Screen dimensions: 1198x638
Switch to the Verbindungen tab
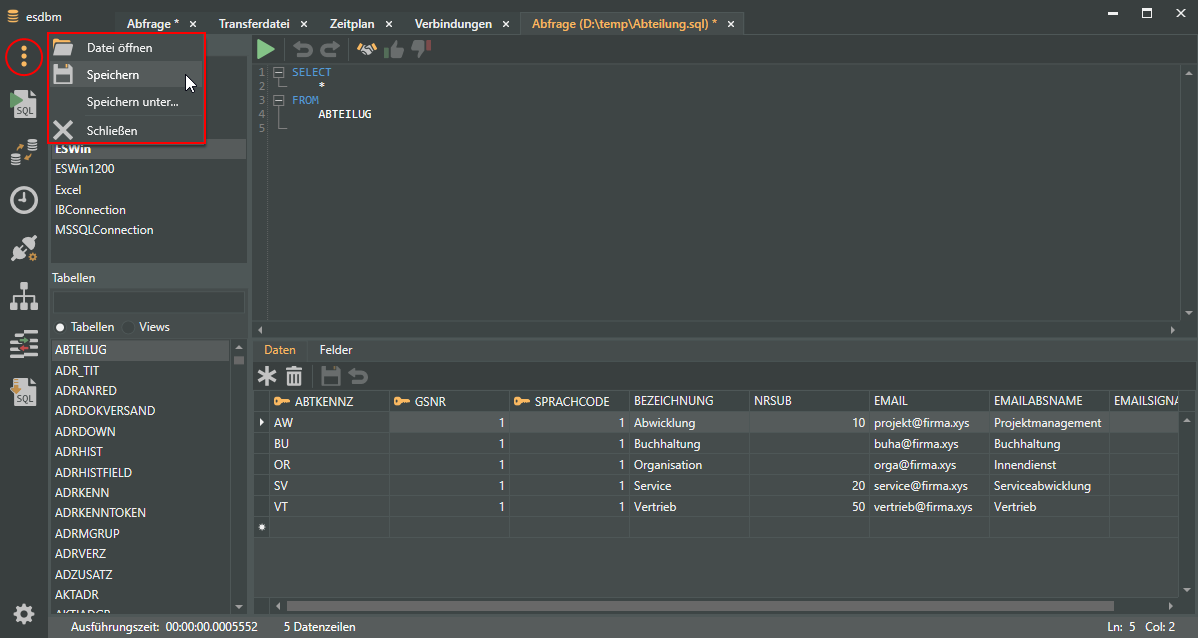coord(453,24)
